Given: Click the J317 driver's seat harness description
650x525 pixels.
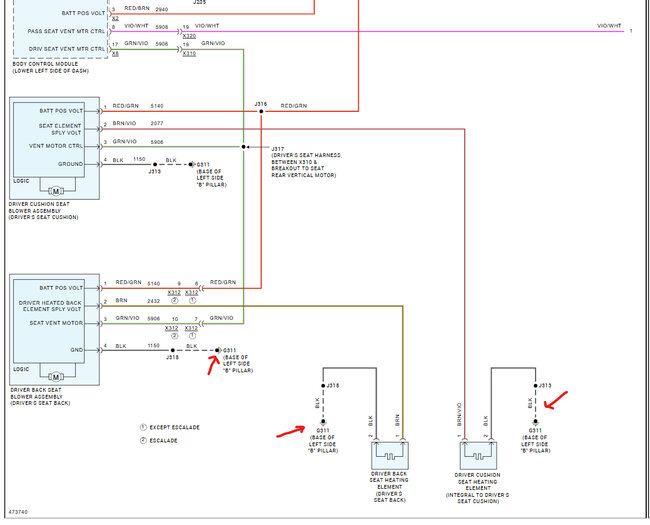Looking at the screenshot, I should pyautogui.click(x=306, y=162).
